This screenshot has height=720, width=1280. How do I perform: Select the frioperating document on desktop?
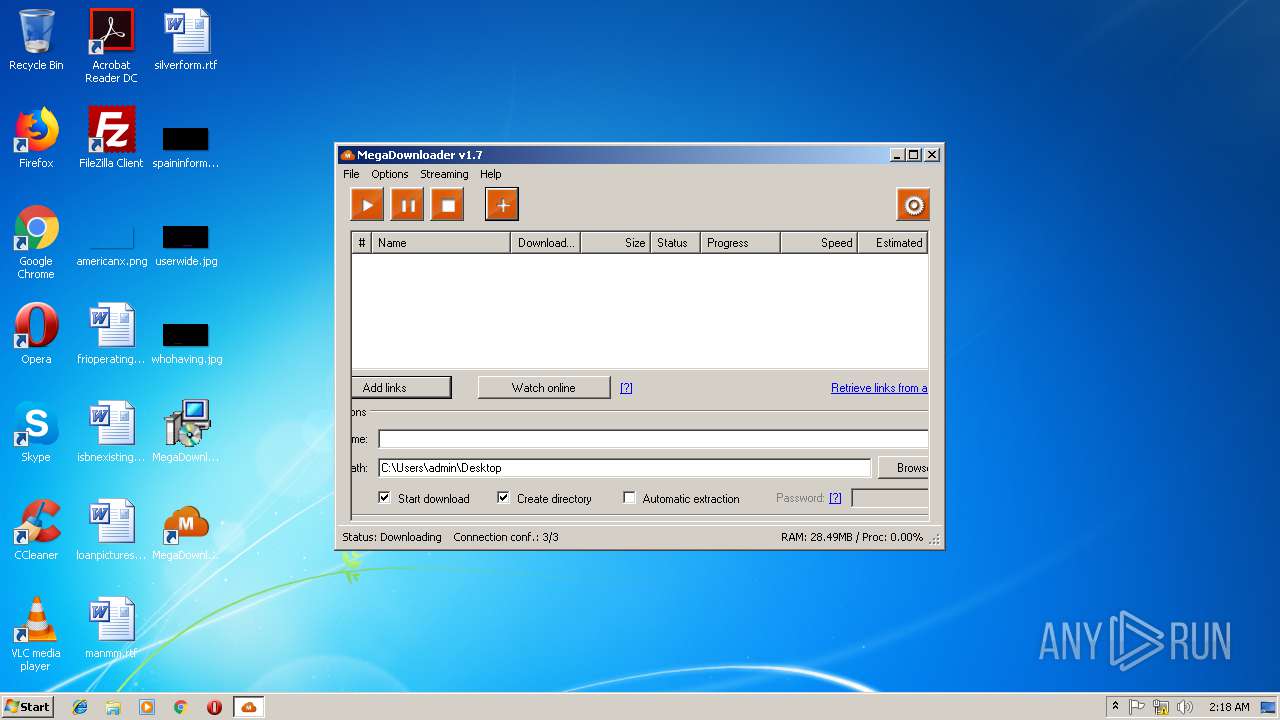[x=111, y=334]
